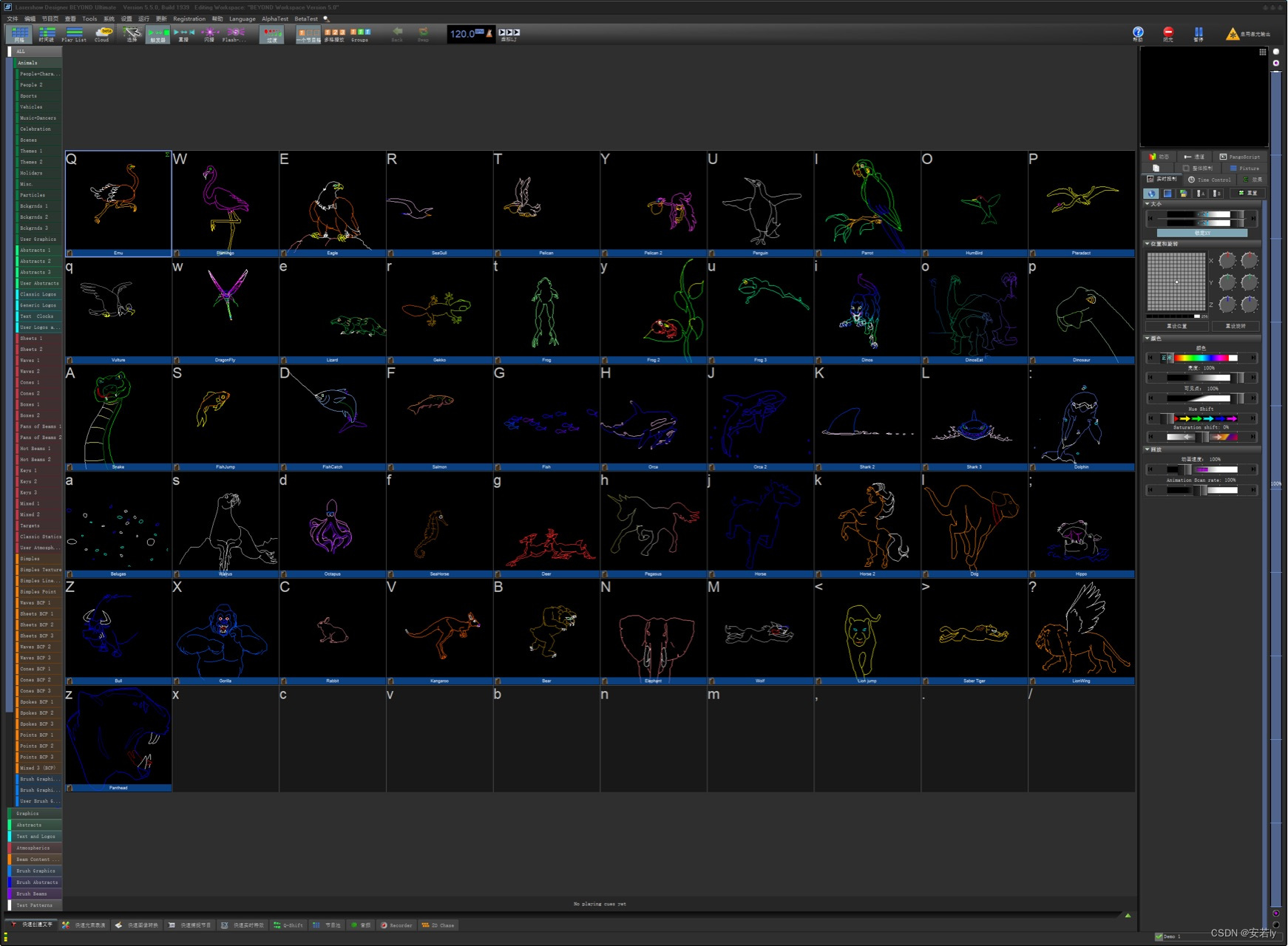This screenshot has height=946, width=1288.
Task: Adjust the rainbow 颜色 color slider
Action: point(1201,358)
